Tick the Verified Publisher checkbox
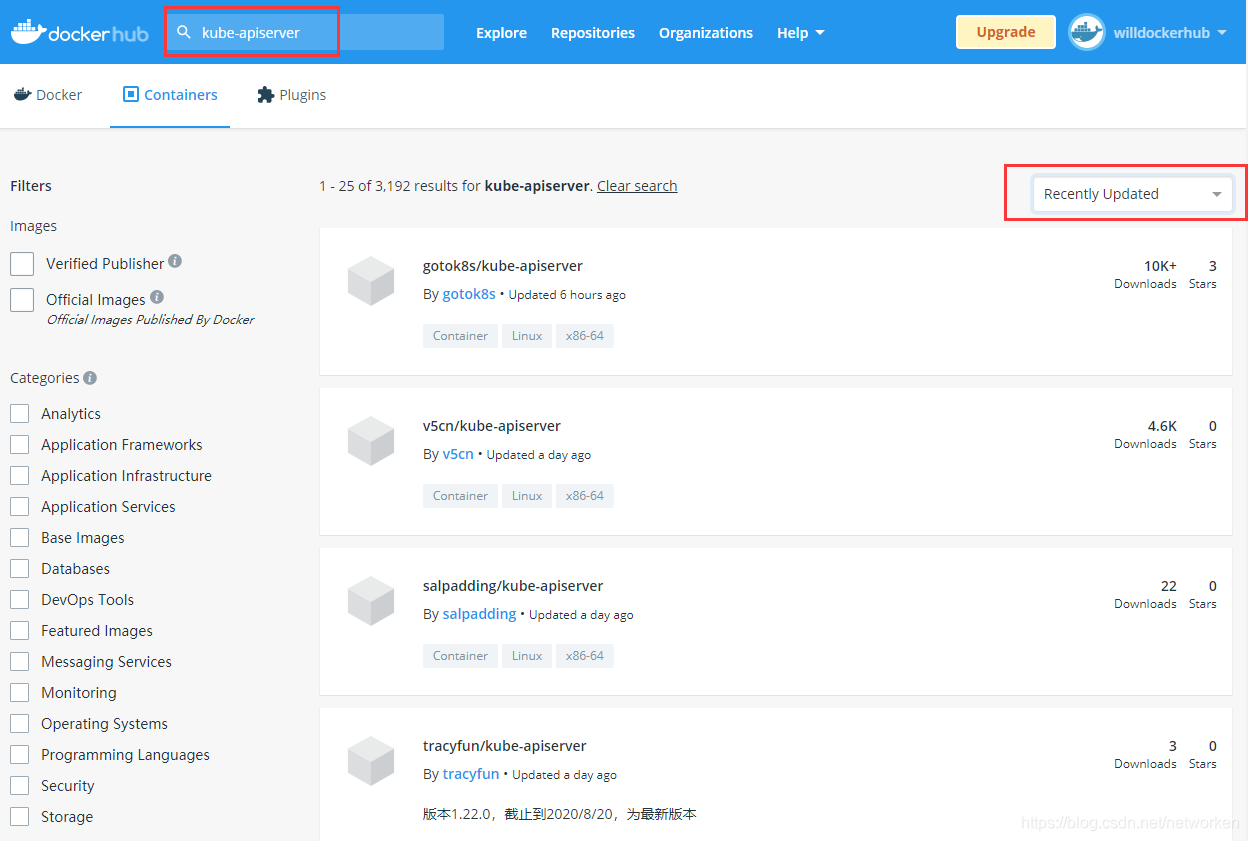The height and width of the screenshot is (841, 1248). pyautogui.click(x=22, y=264)
